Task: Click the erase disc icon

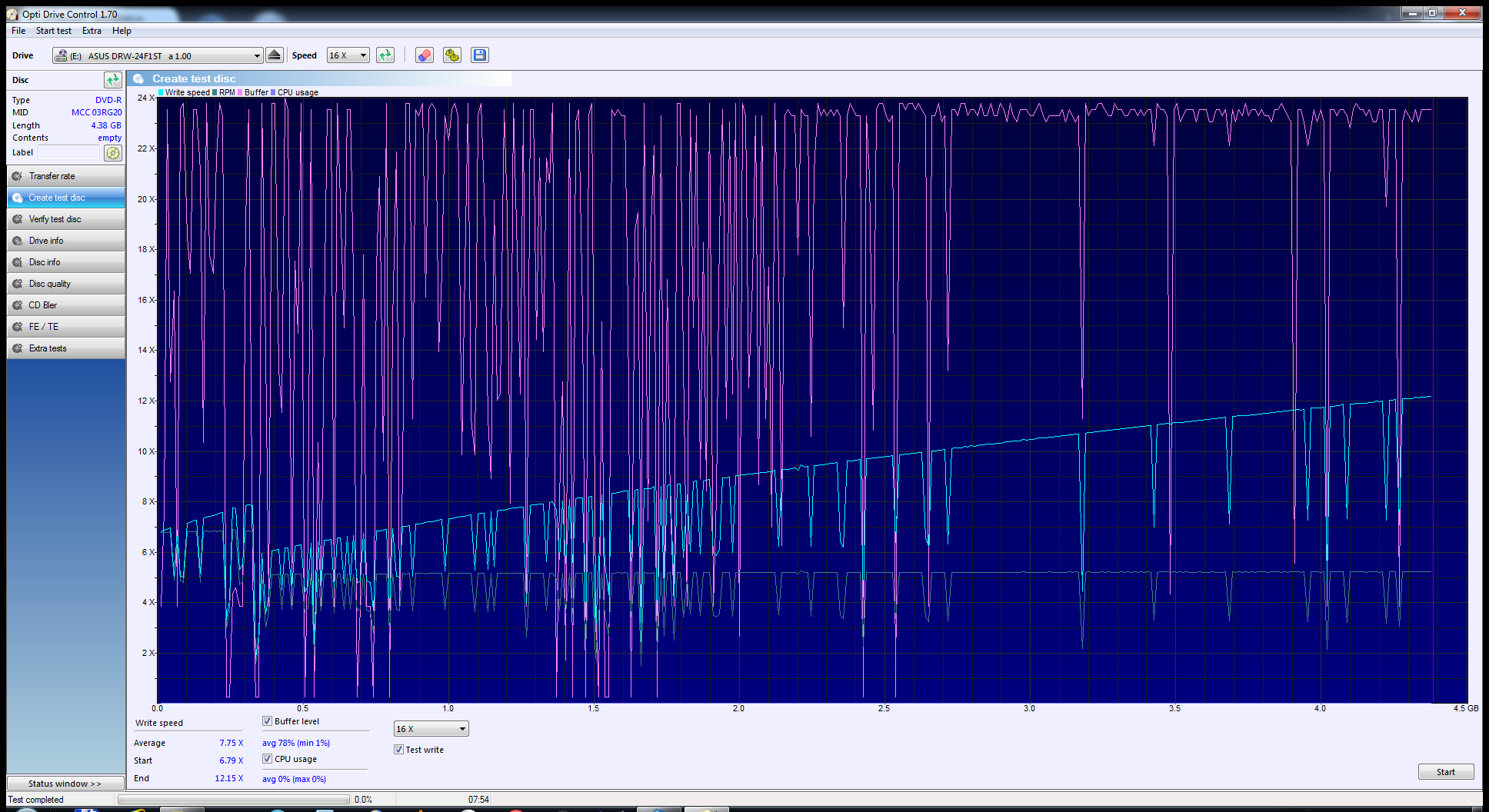Action: 424,55
